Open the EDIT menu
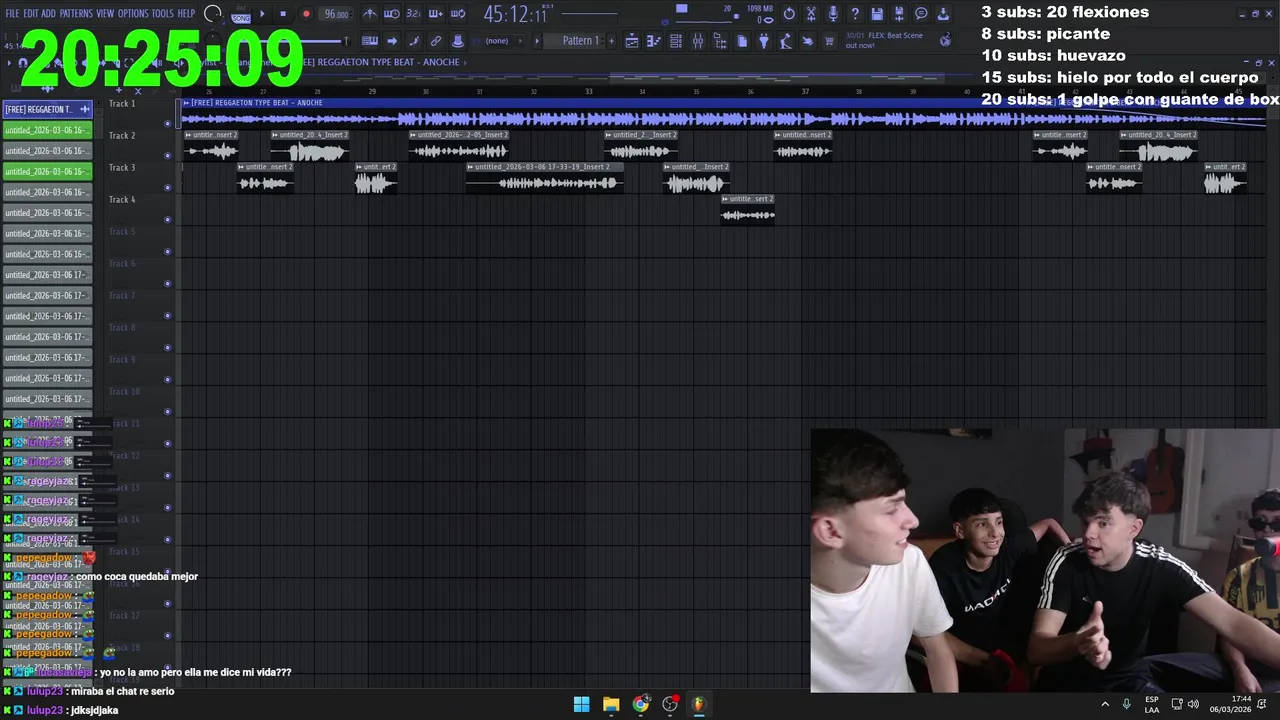The image size is (1280, 720). coord(31,13)
